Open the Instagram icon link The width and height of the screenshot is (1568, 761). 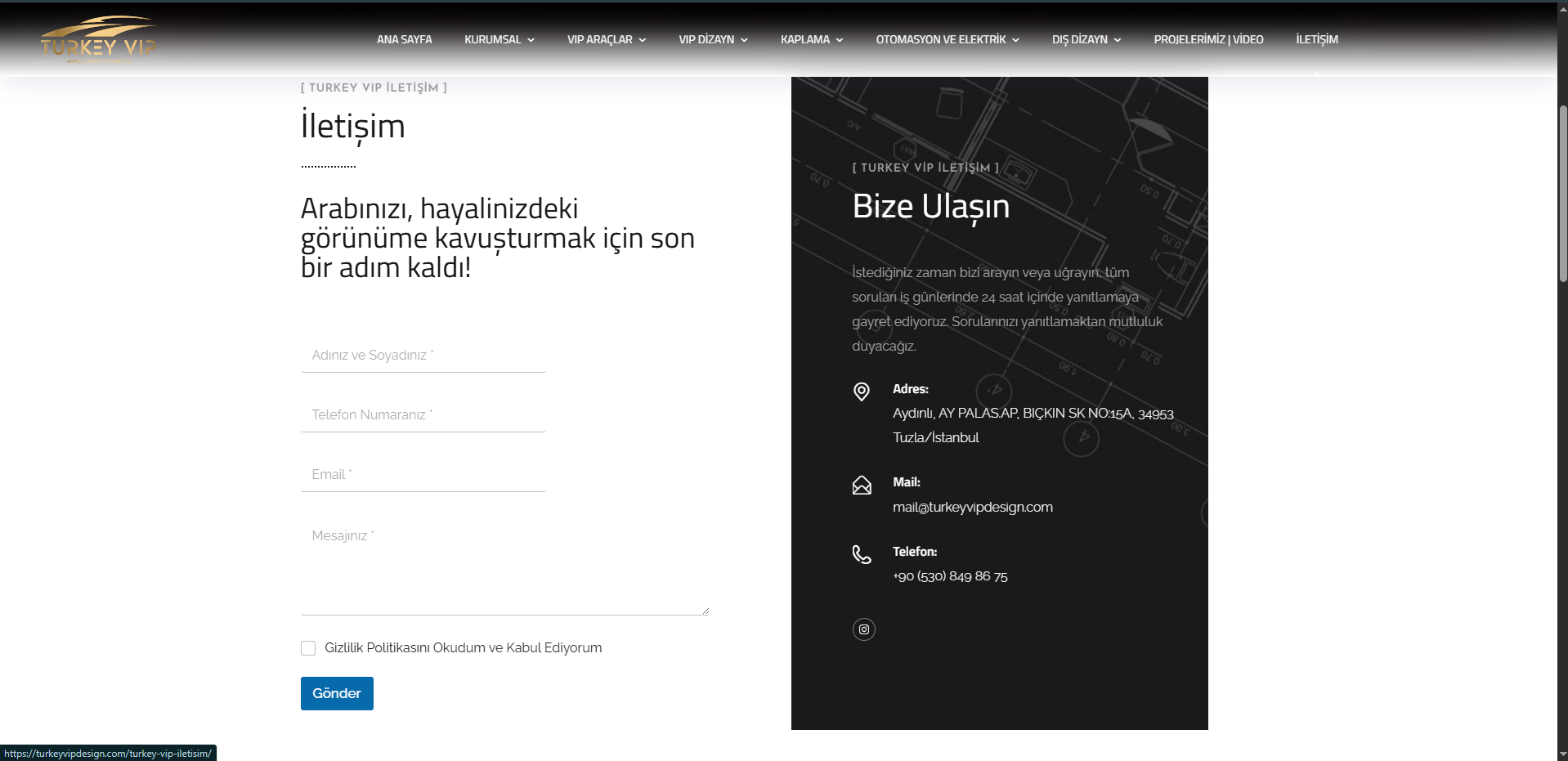[863, 629]
